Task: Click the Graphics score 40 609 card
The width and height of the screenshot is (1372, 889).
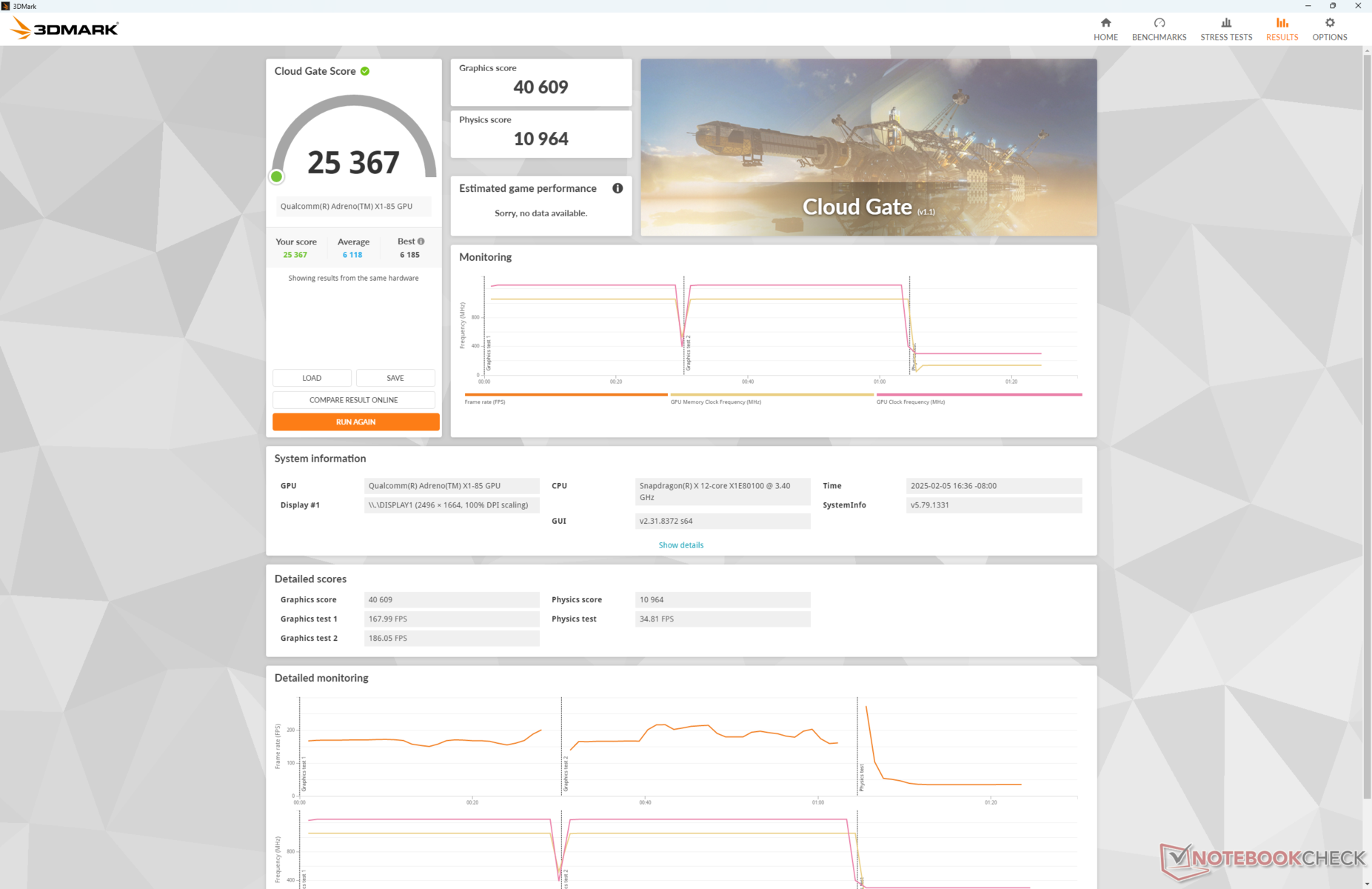Action: point(541,82)
